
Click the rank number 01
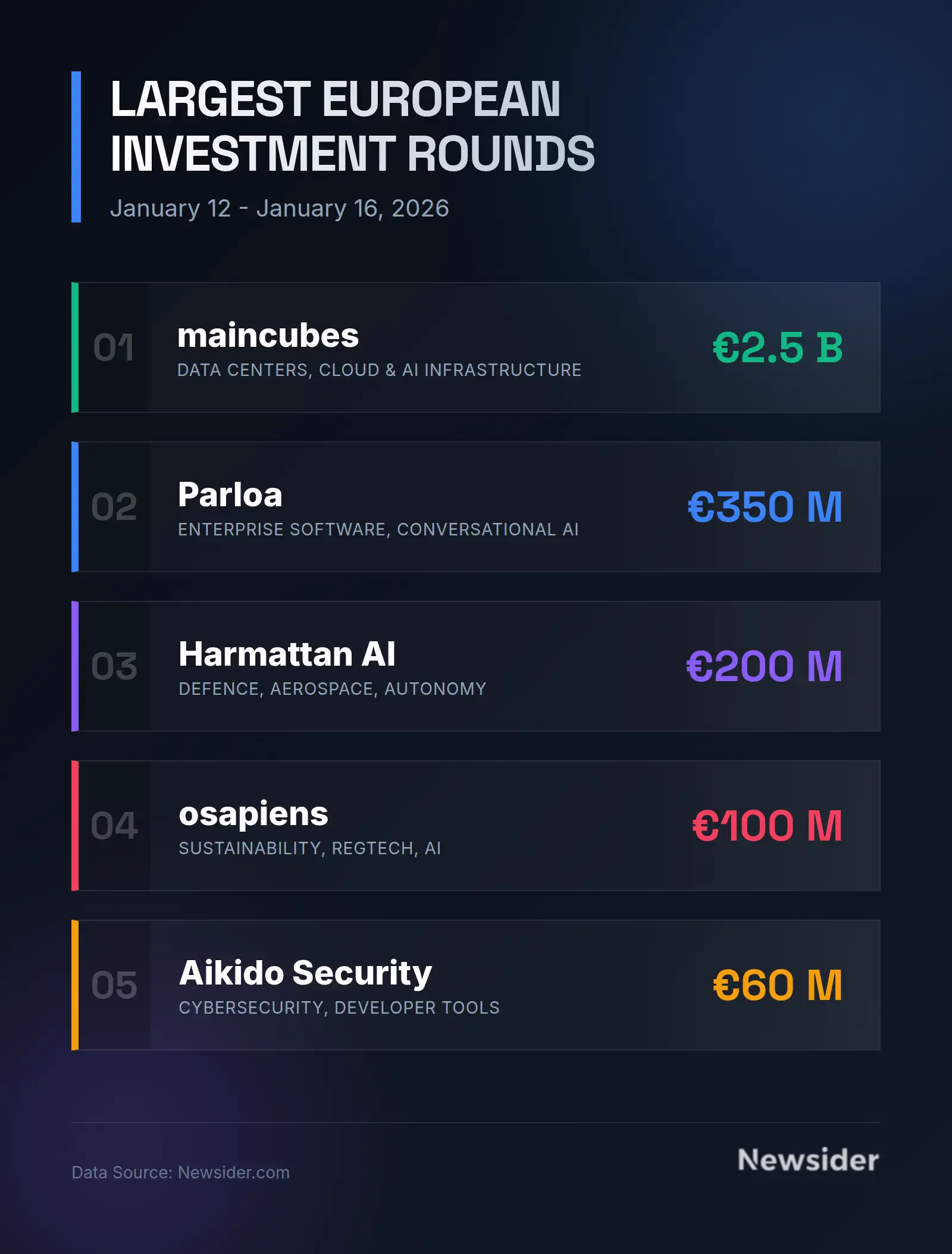click(114, 347)
